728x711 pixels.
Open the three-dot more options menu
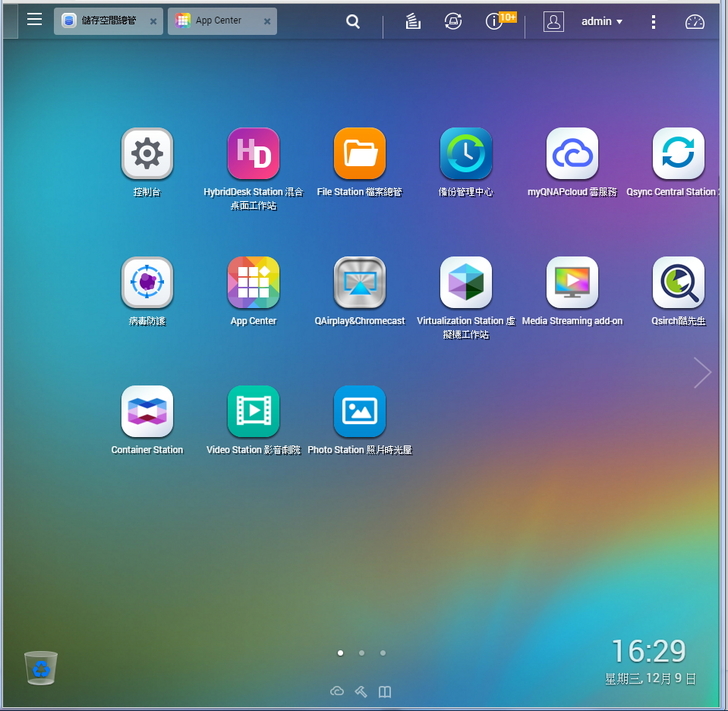coord(653,22)
